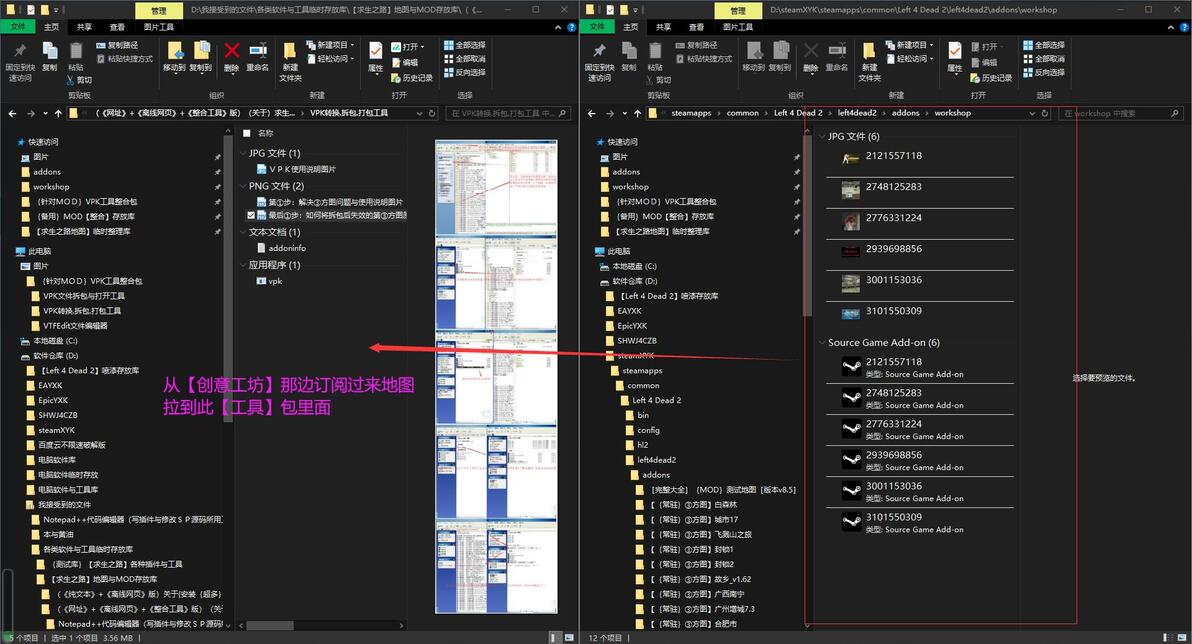The width and height of the screenshot is (1192, 644).
Task: Collapse the 文本文档 (1) group
Action: click(243, 233)
